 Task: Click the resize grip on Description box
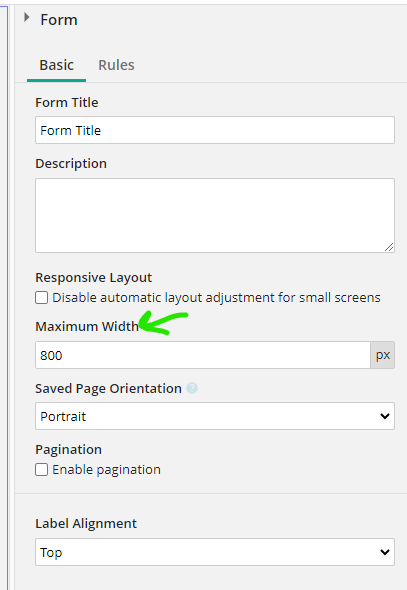(x=389, y=247)
